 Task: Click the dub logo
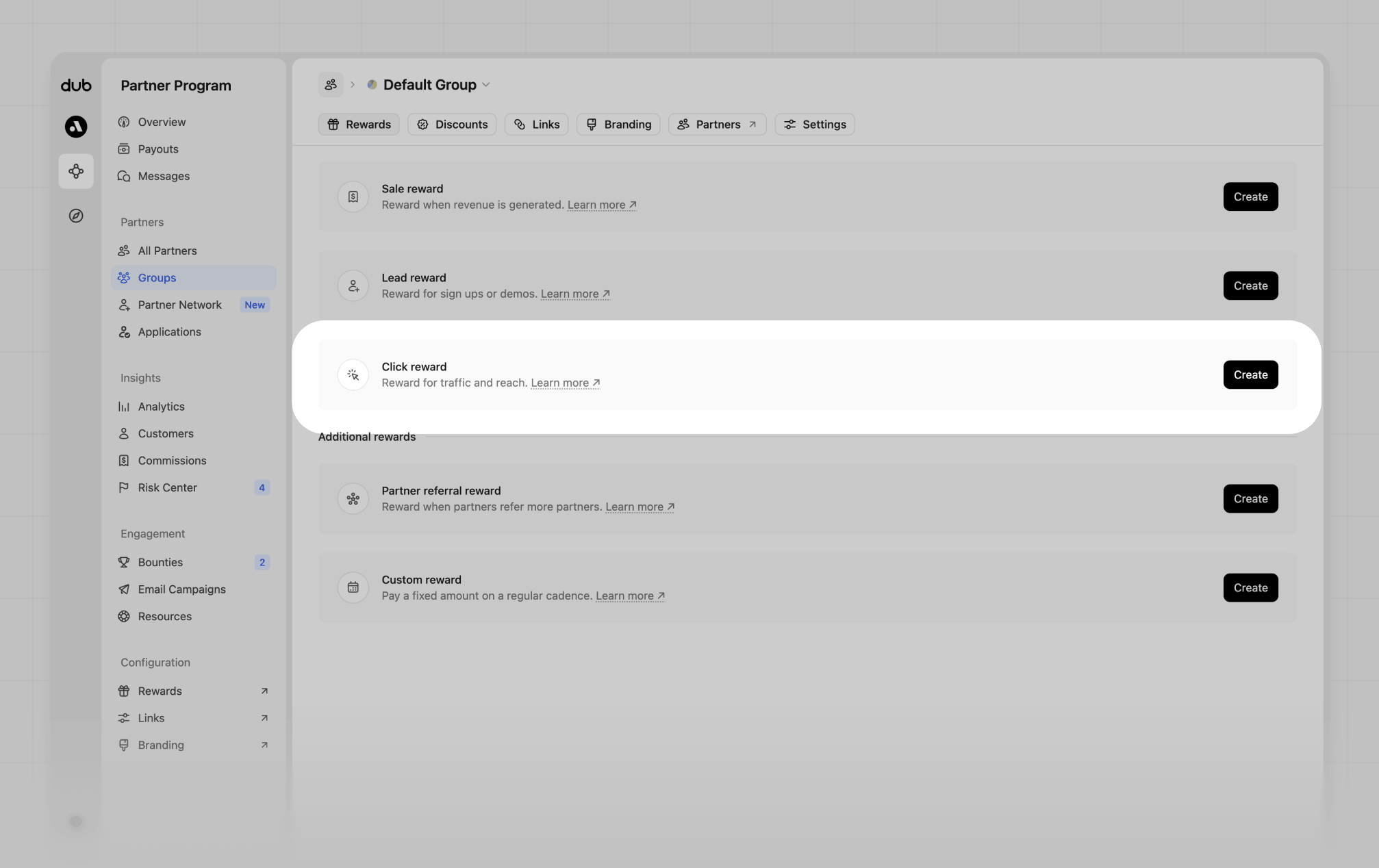76,85
